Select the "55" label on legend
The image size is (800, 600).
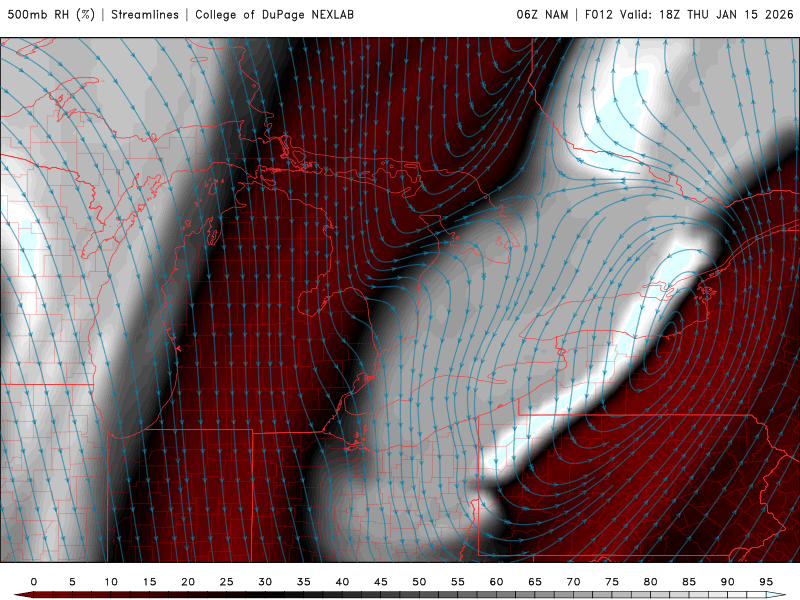click(458, 582)
